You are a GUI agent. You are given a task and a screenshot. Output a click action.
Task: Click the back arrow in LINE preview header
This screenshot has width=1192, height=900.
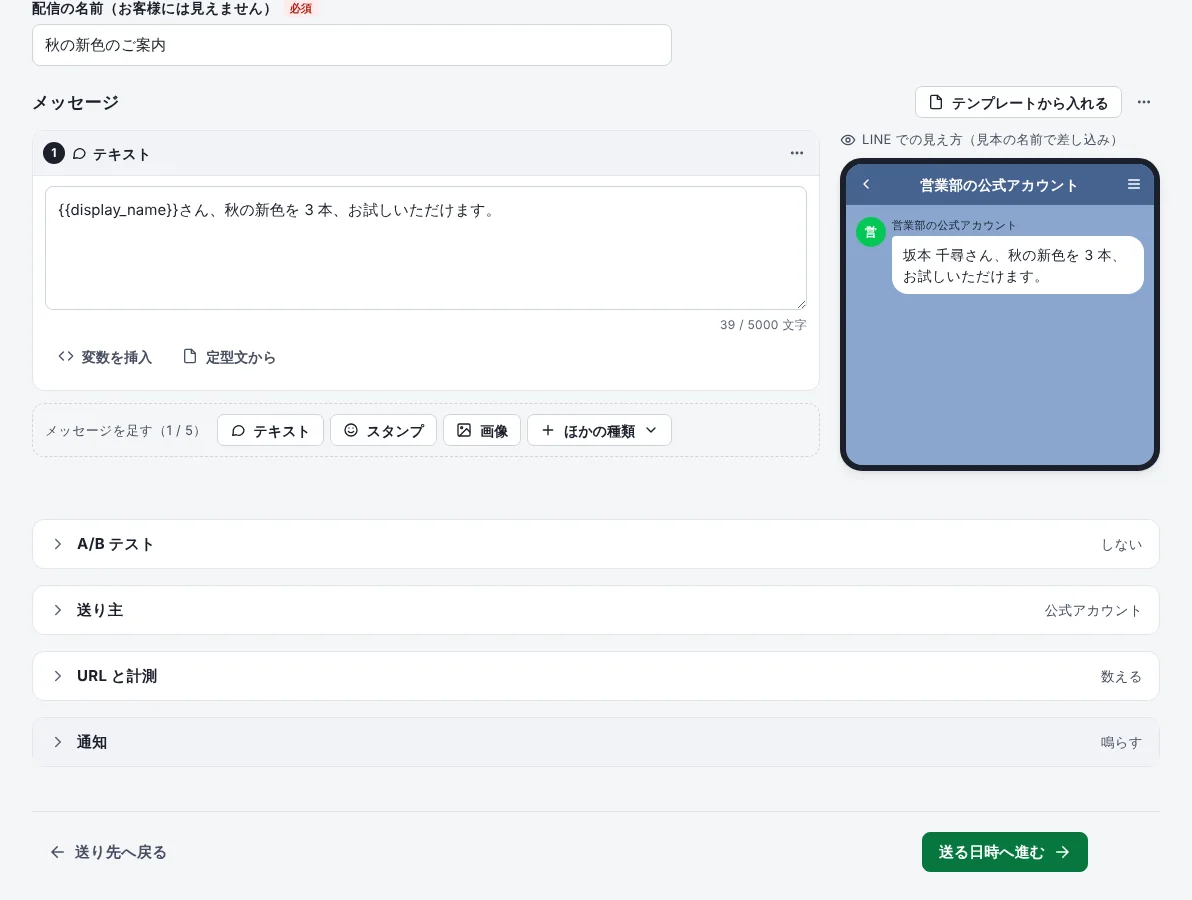tap(866, 185)
